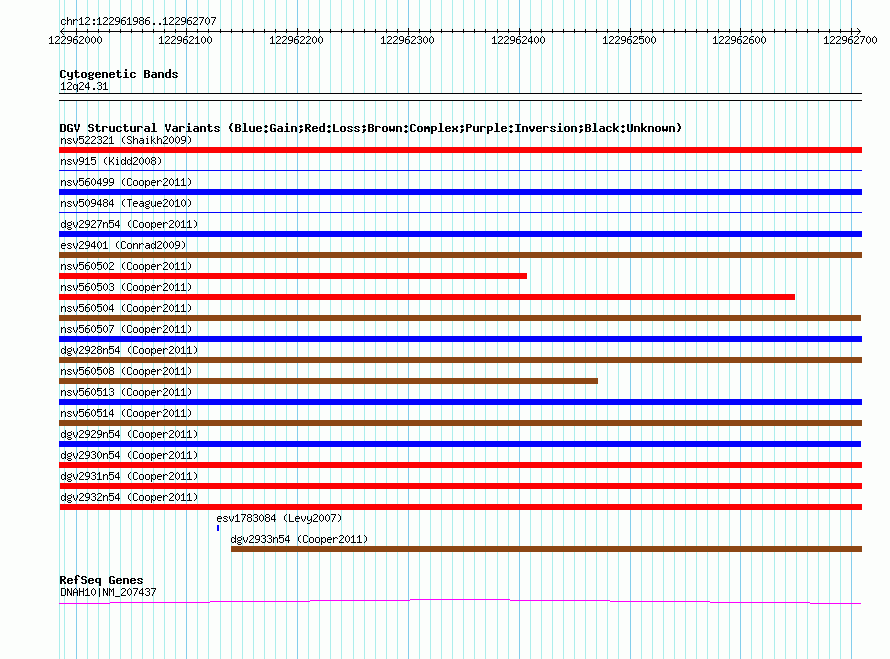Click the red nsv560503 loss bar

427,297
